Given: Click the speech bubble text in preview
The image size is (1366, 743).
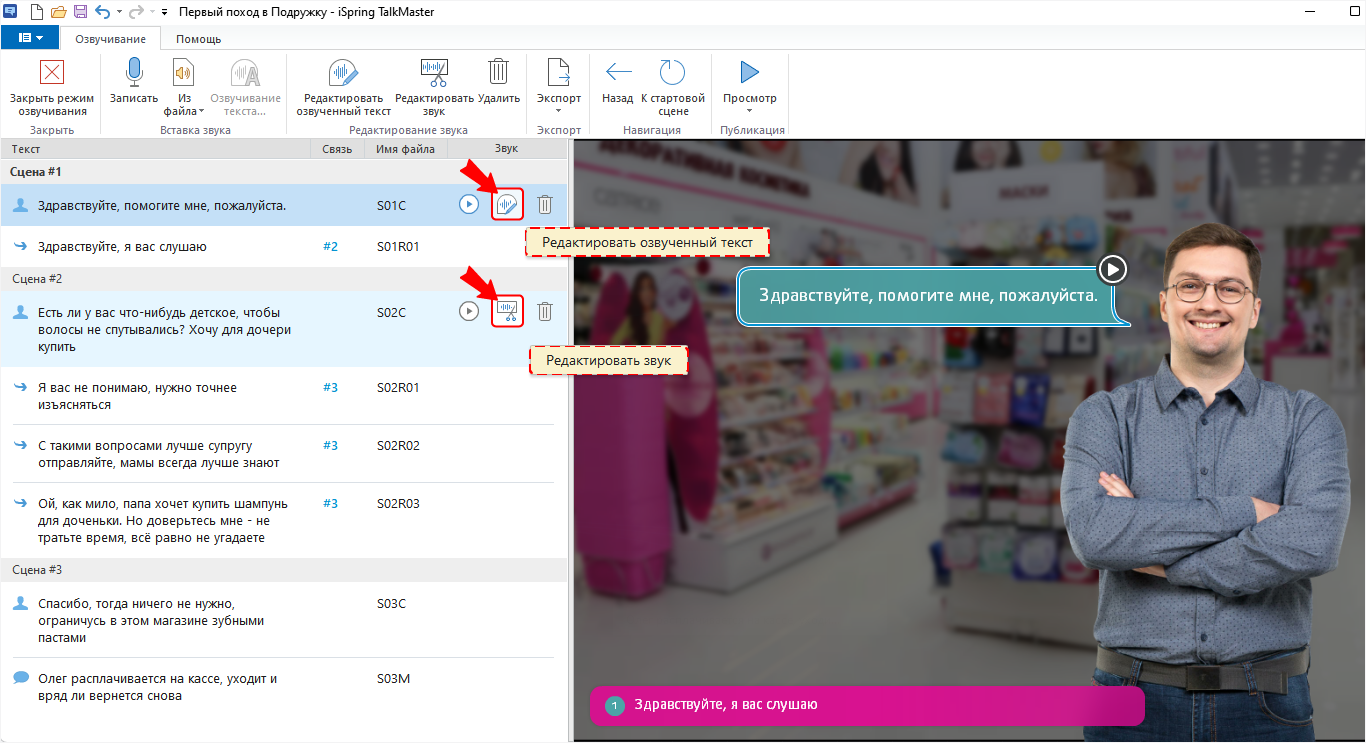Looking at the screenshot, I should (928, 296).
